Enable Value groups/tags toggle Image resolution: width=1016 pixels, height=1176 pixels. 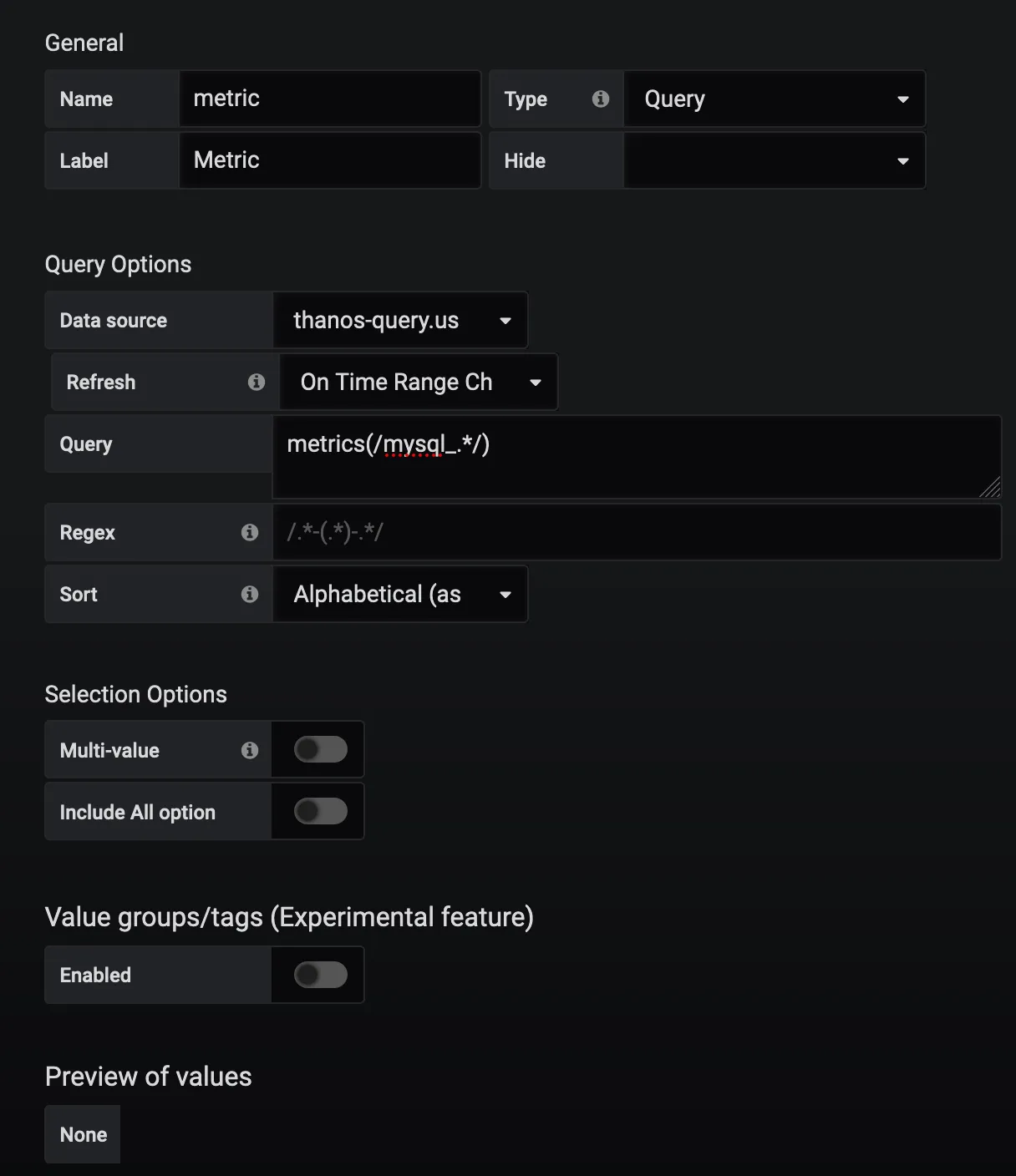pos(321,975)
